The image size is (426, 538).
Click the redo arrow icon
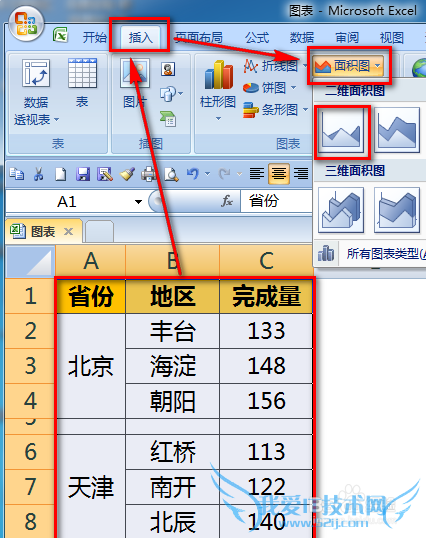pos(224,174)
